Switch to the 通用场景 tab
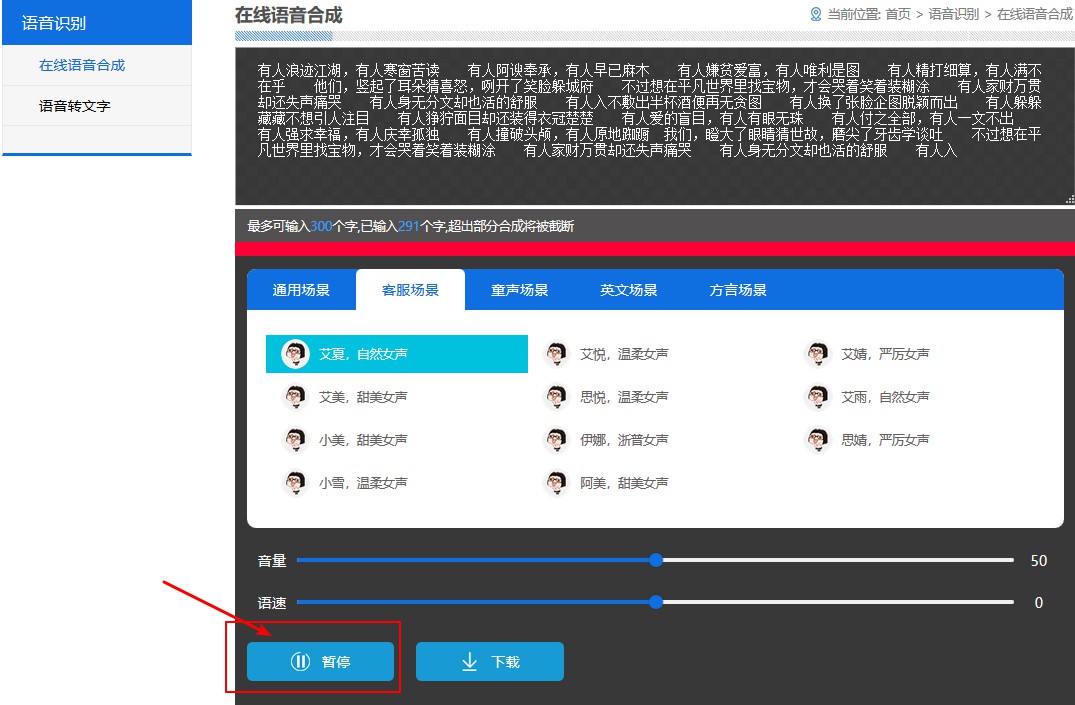The height and width of the screenshot is (705, 1075). pos(301,290)
